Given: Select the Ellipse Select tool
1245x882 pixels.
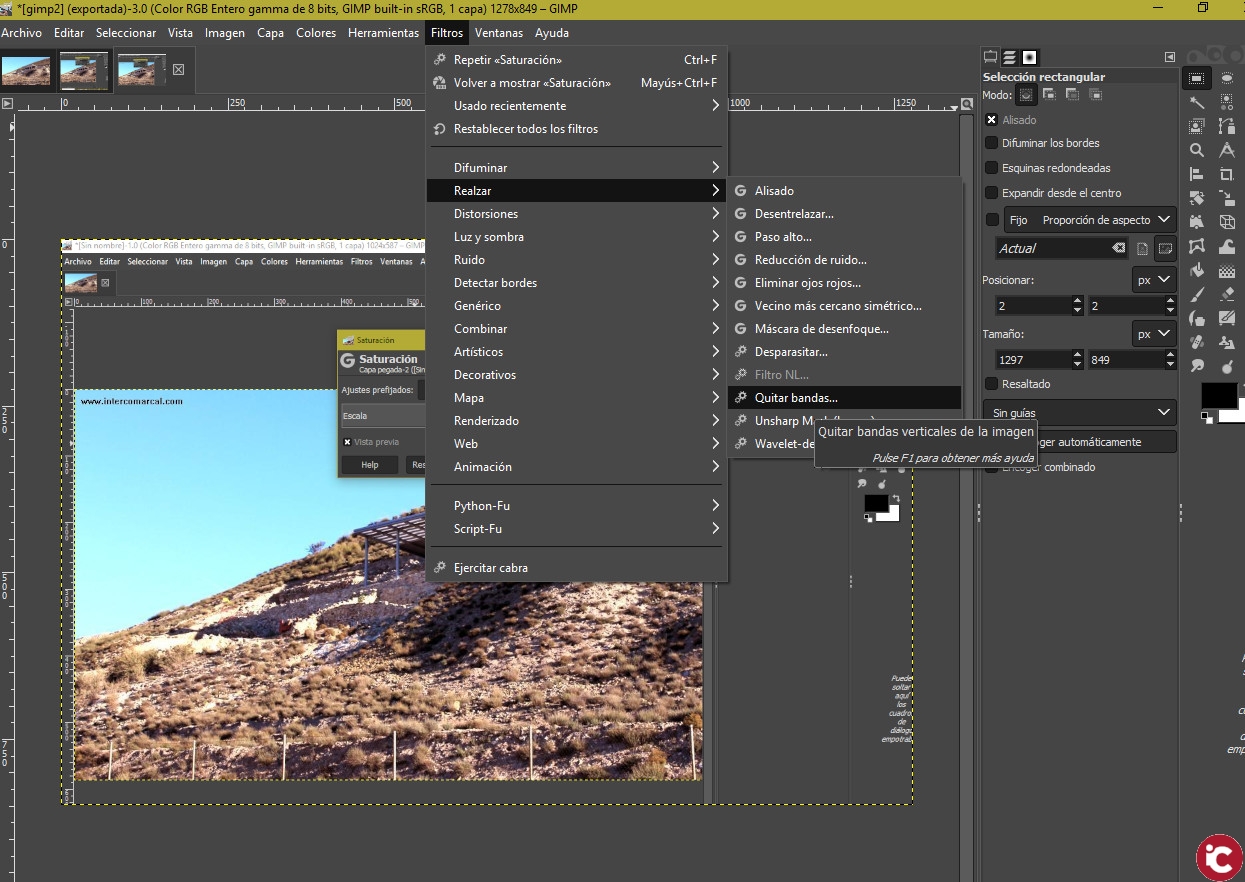Looking at the screenshot, I should (1227, 78).
